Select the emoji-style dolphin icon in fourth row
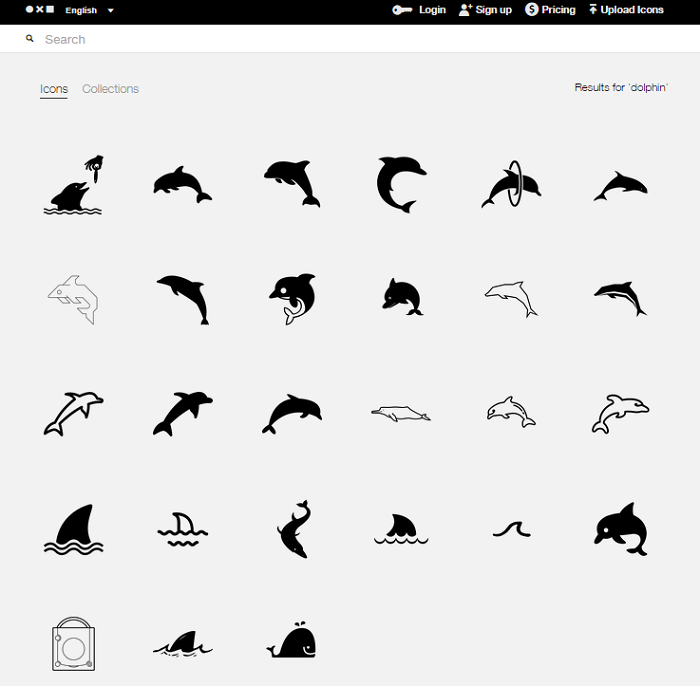The height and width of the screenshot is (686, 700). [x=621, y=529]
